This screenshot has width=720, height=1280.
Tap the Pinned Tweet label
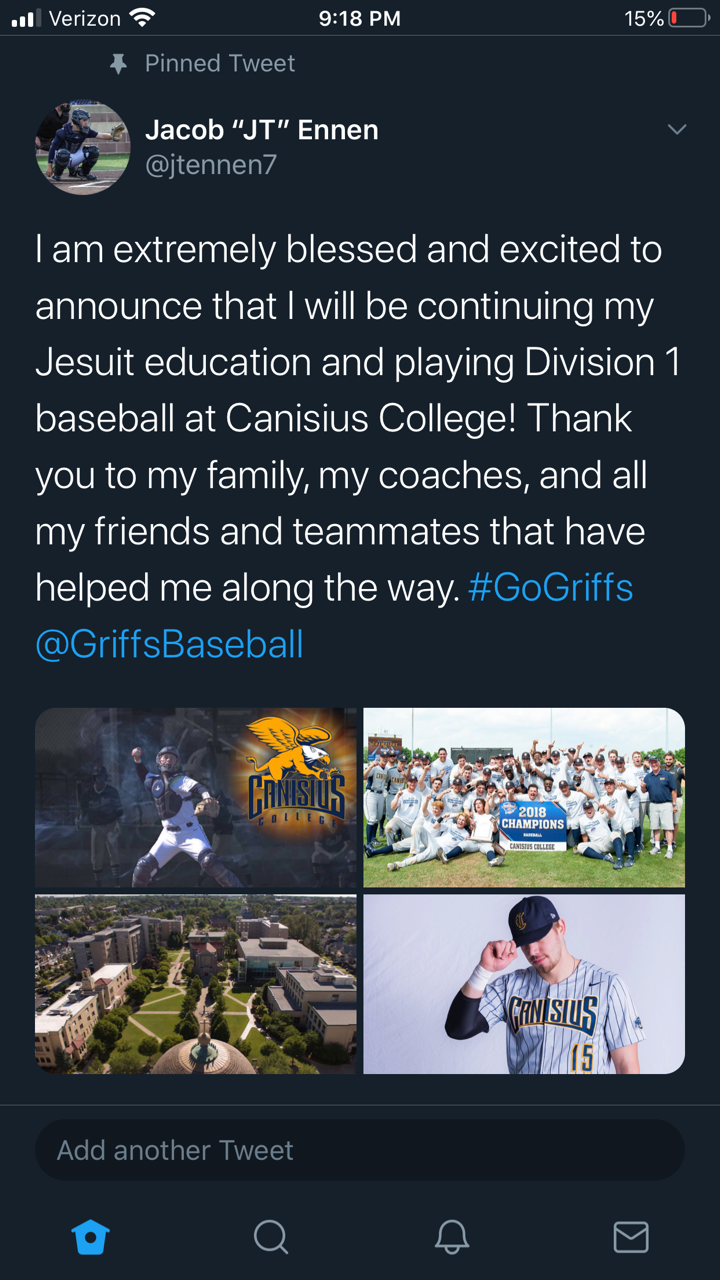(x=220, y=64)
